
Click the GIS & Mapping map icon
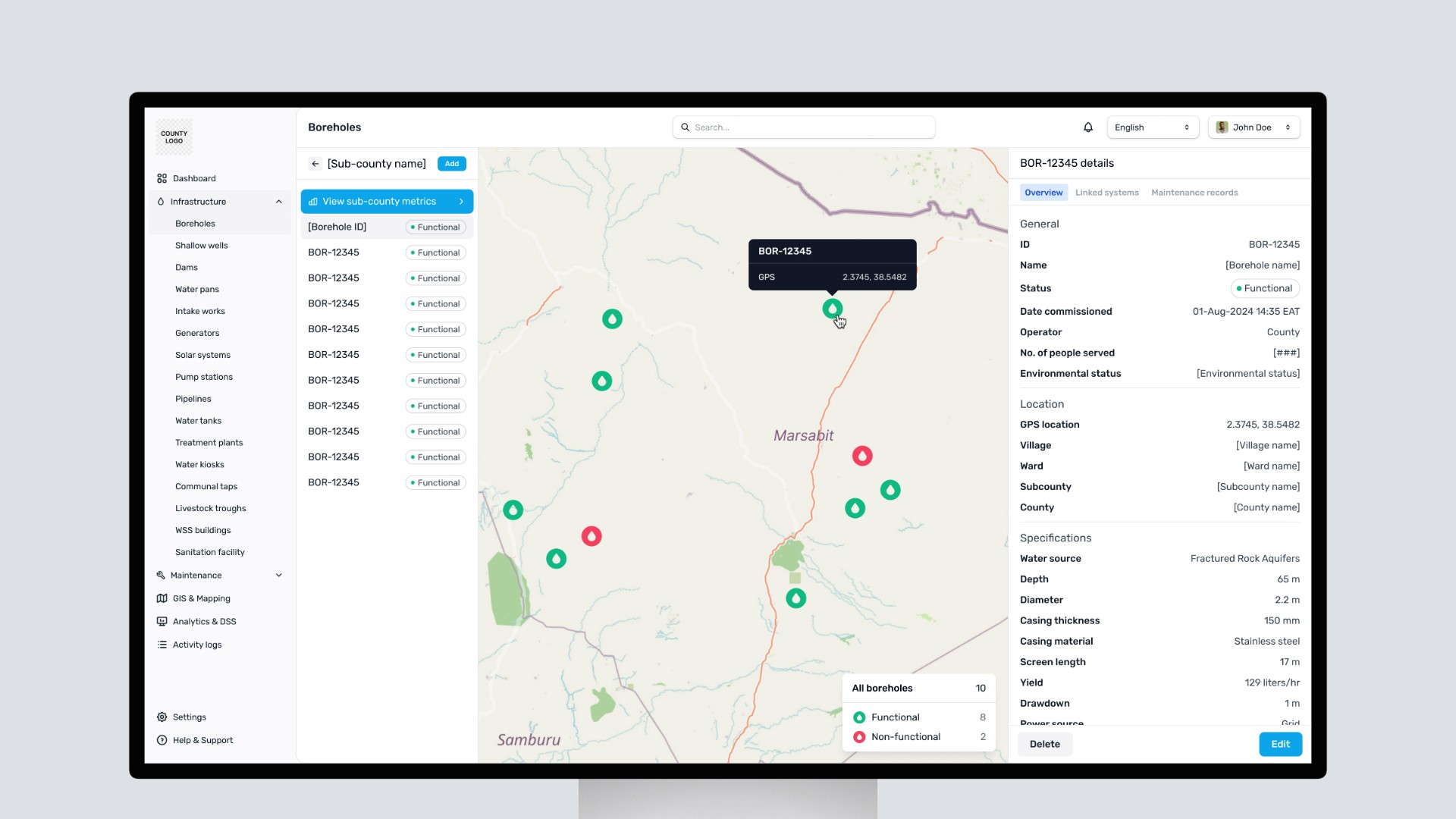pos(162,598)
